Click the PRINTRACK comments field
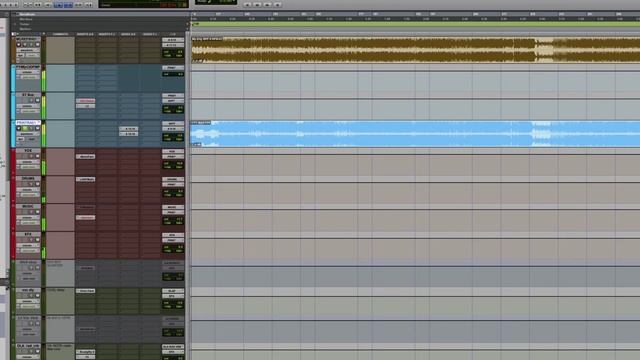Screen dimensions: 640x360 60,134
